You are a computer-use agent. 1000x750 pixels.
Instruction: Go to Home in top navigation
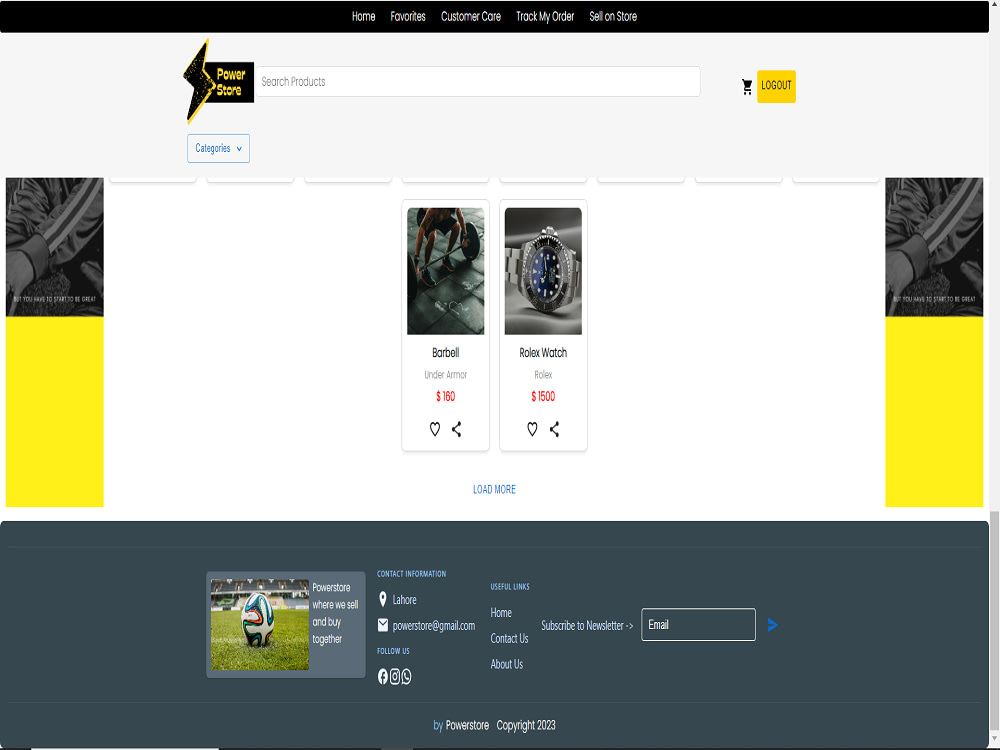pos(364,17)
